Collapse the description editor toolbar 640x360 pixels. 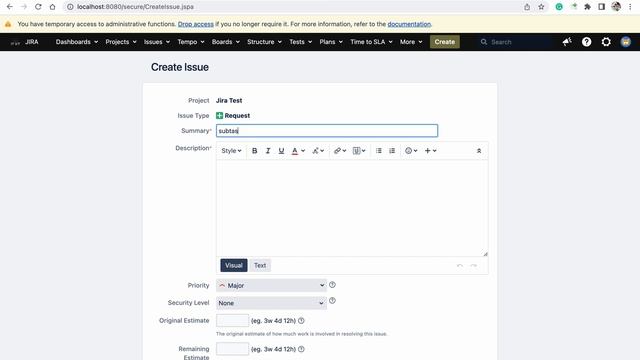pos(479,151)
